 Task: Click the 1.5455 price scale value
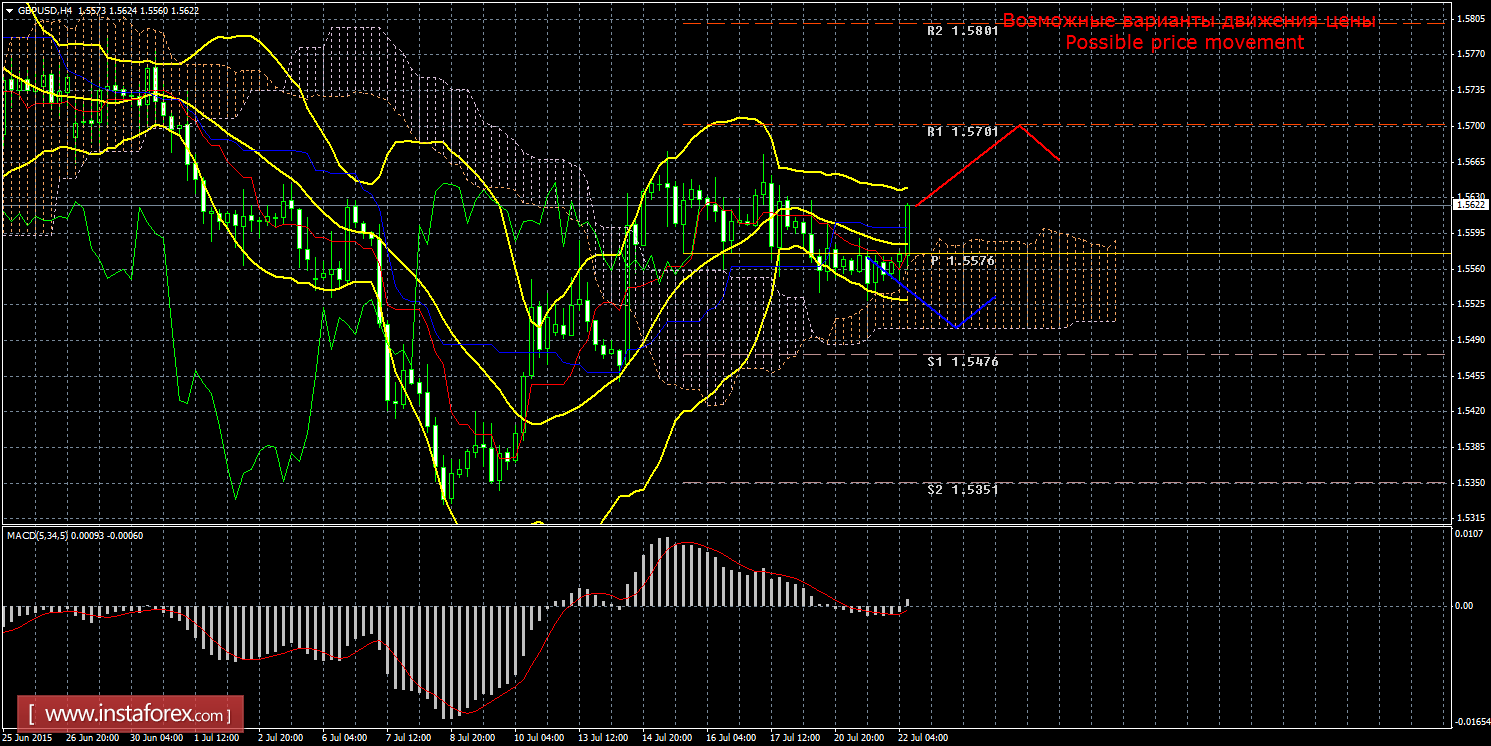[x=1470, y=376]
